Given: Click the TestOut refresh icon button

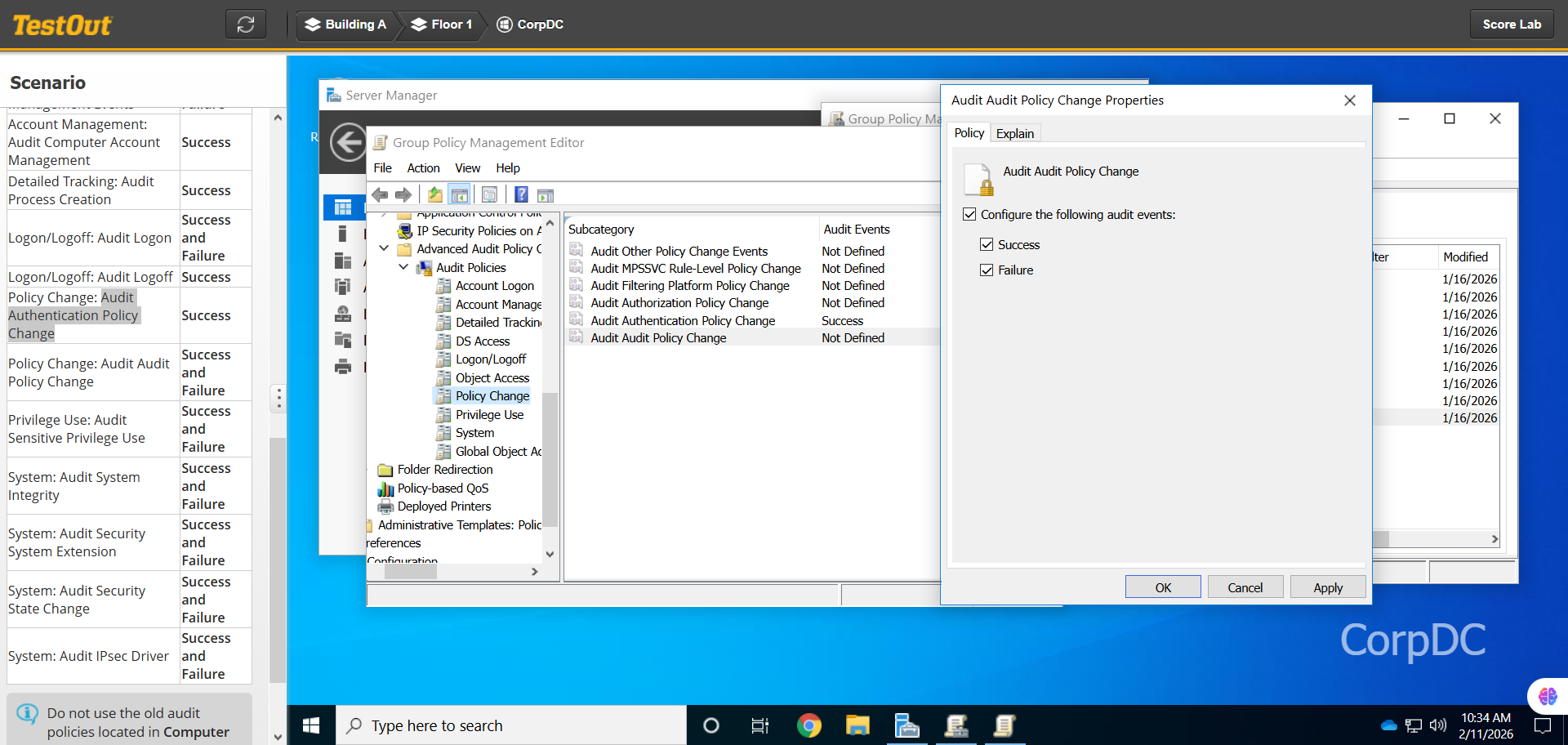Looking at the screenshot, I should click(246, 25).
